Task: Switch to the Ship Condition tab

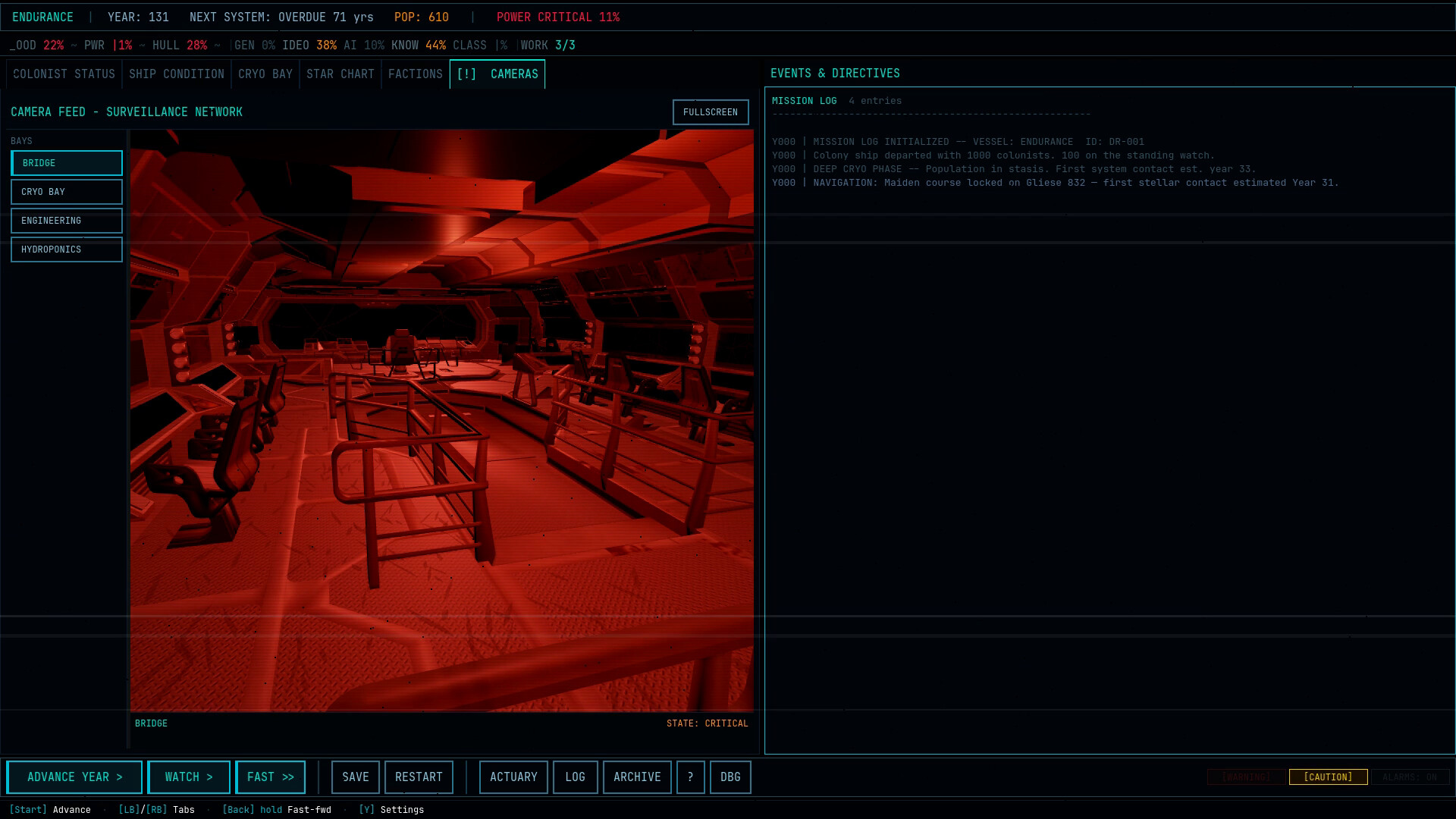Action: 177,74
